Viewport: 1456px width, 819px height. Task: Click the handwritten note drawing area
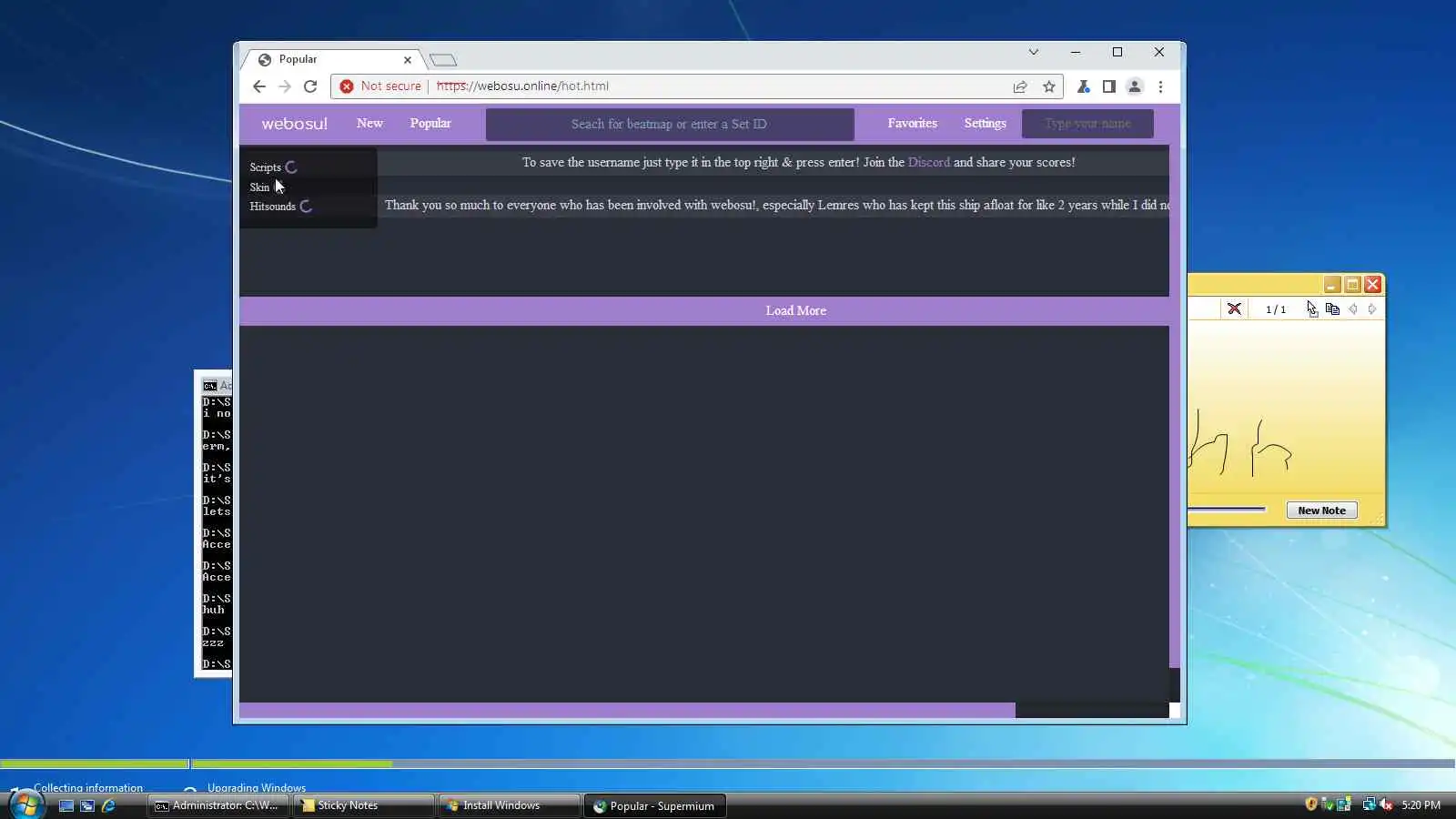(1285, 405)
